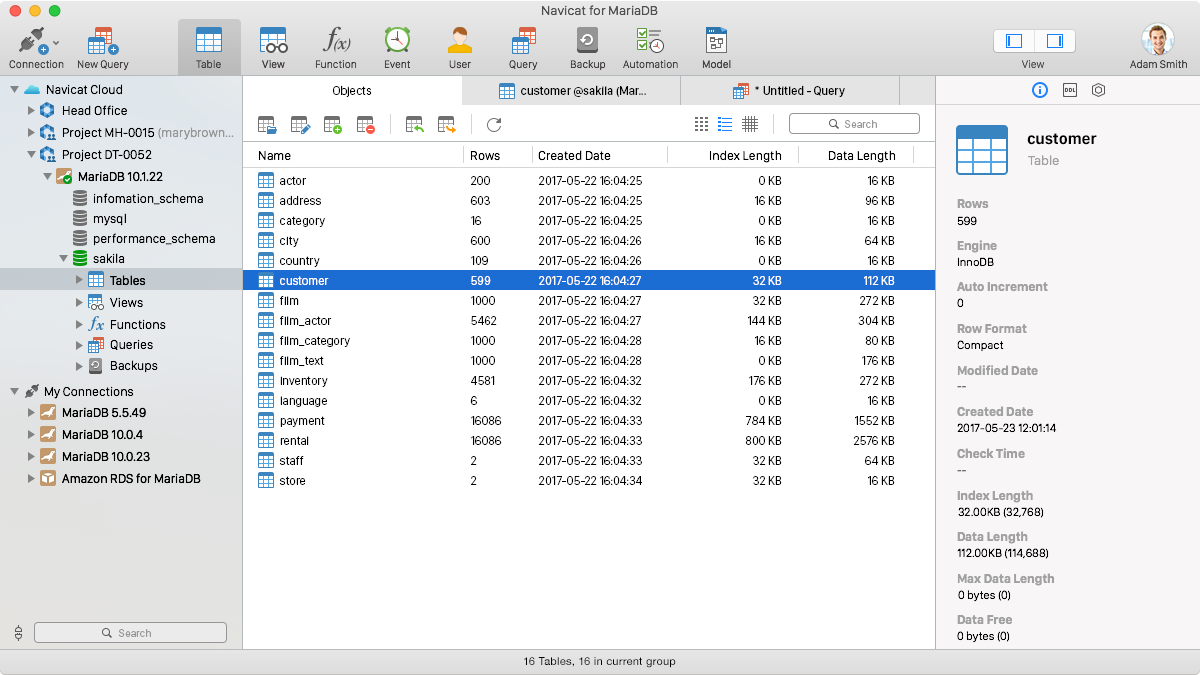1200x675 pixels.
Task: Click the Delete Table red minus icon
Action: point(366,125)
